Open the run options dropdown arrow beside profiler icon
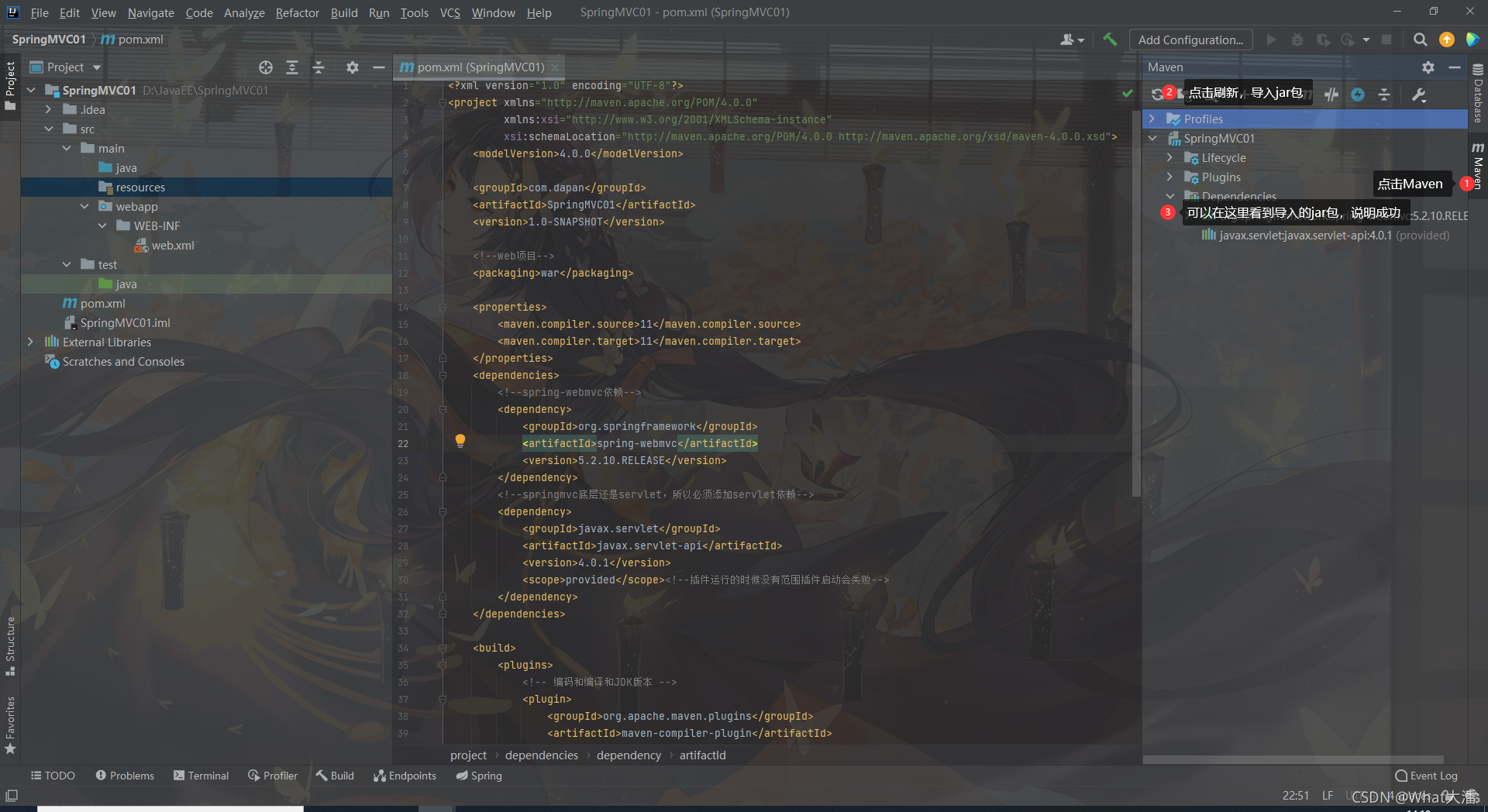The width and height of the screenshot is (1488, 812). pyautogui.click(x=1366, y=40)
